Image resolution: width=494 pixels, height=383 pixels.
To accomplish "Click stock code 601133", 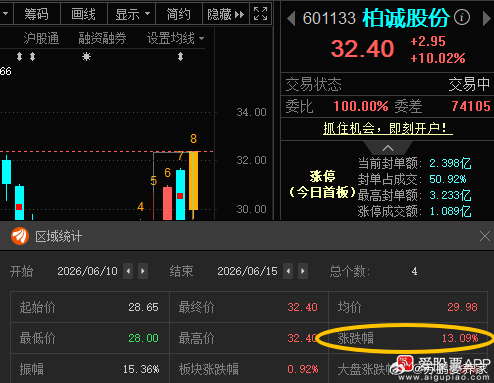I will point(329,18).
